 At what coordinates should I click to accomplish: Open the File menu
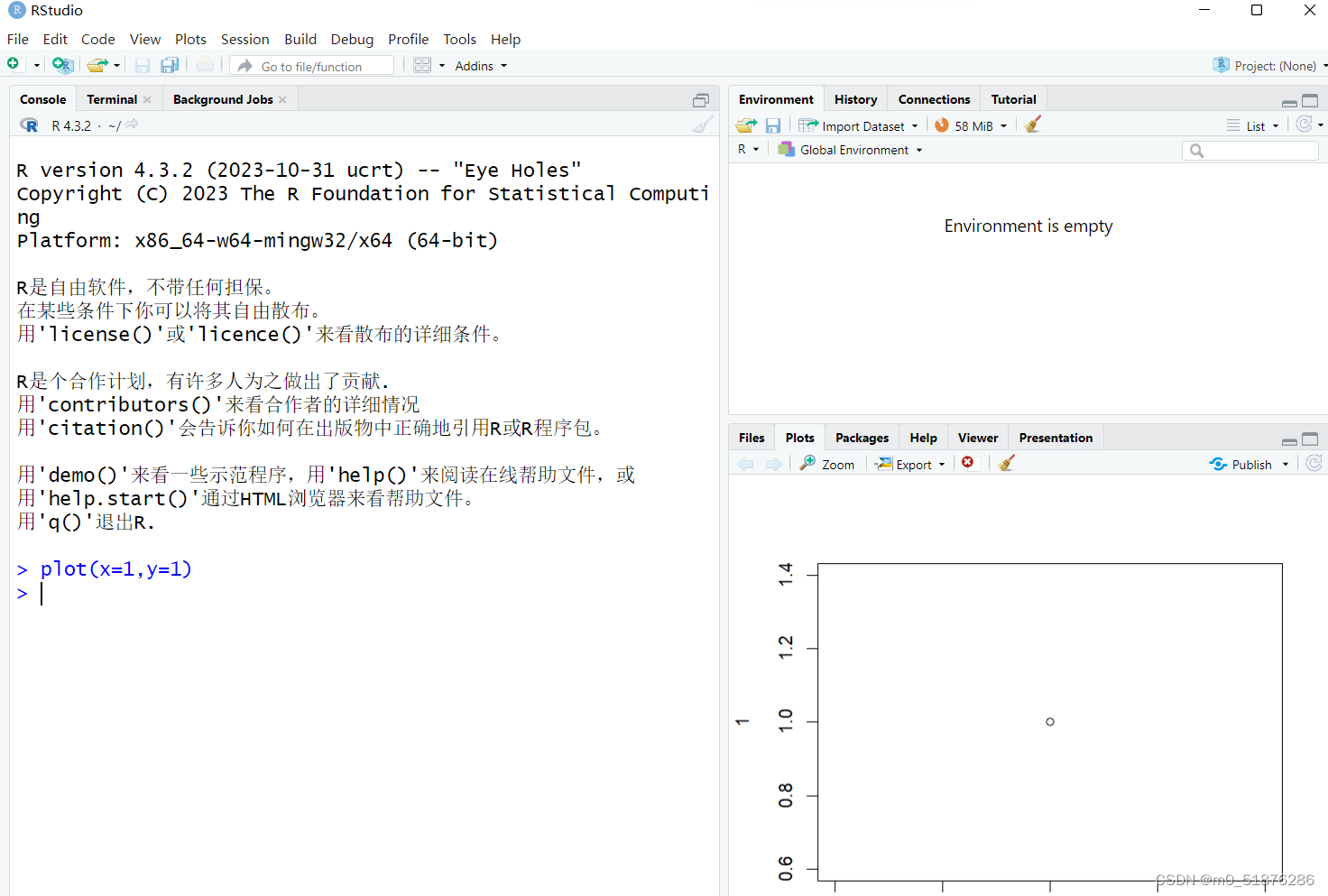click(18, 39)
